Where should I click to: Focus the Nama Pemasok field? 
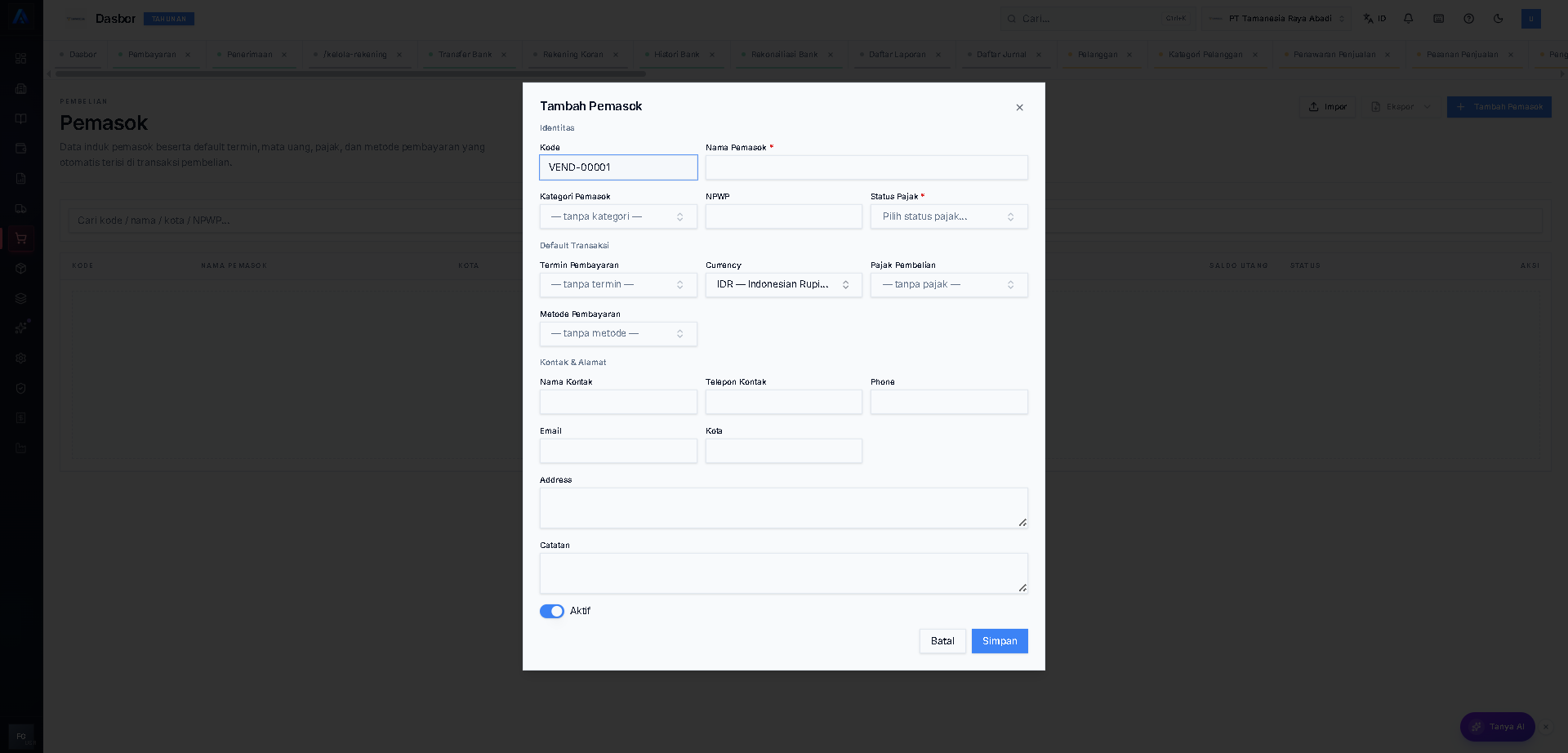(866, 167)
